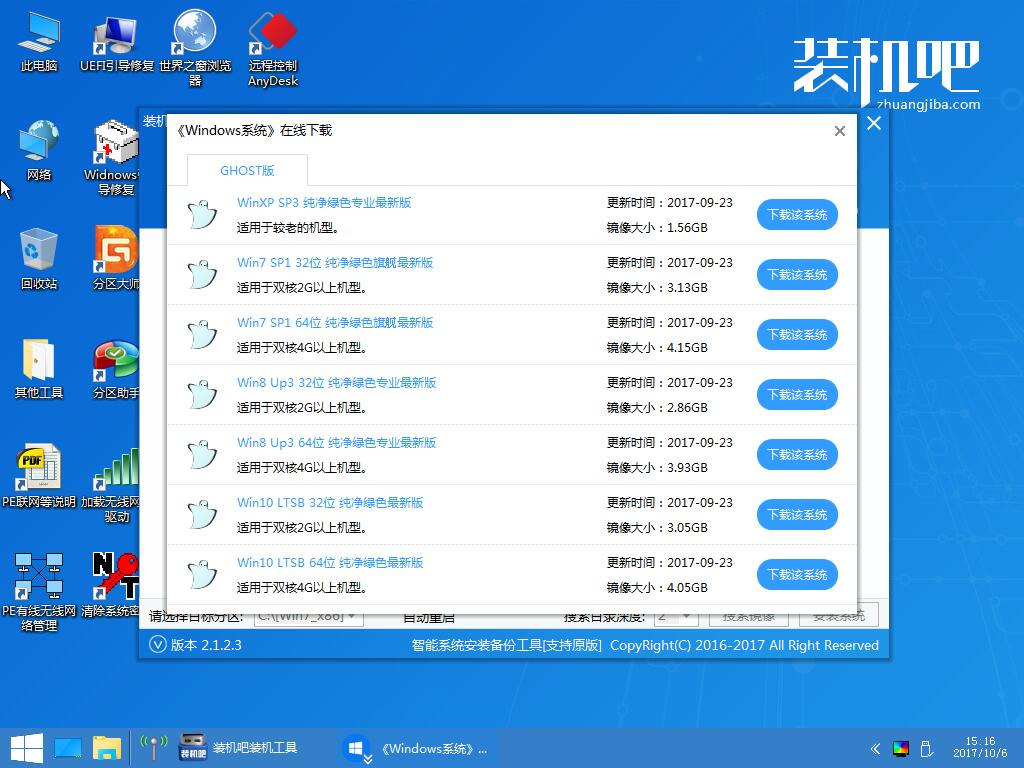Download Win8 Up3 32位 system

pos(797,394)
